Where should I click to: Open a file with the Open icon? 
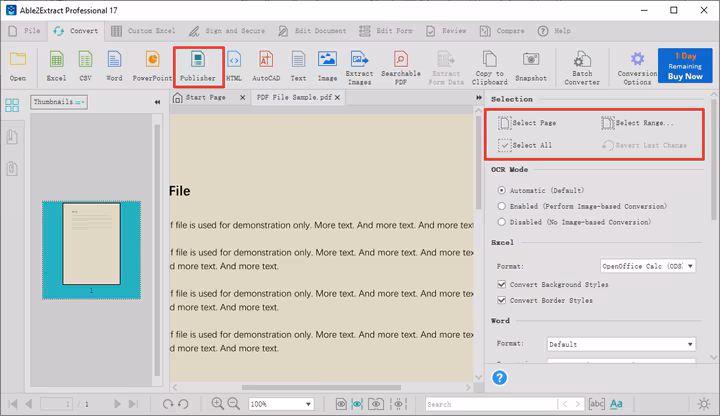(x=18, y=66)
